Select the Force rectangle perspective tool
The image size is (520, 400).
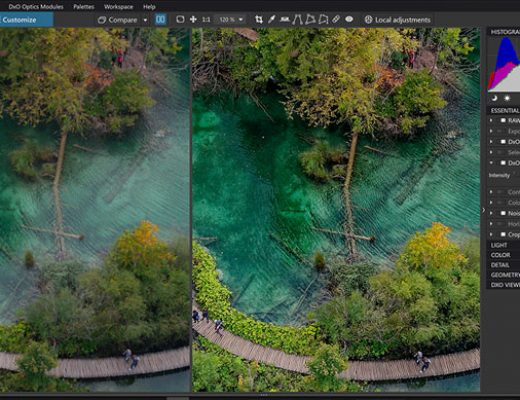tap(310, 19)
